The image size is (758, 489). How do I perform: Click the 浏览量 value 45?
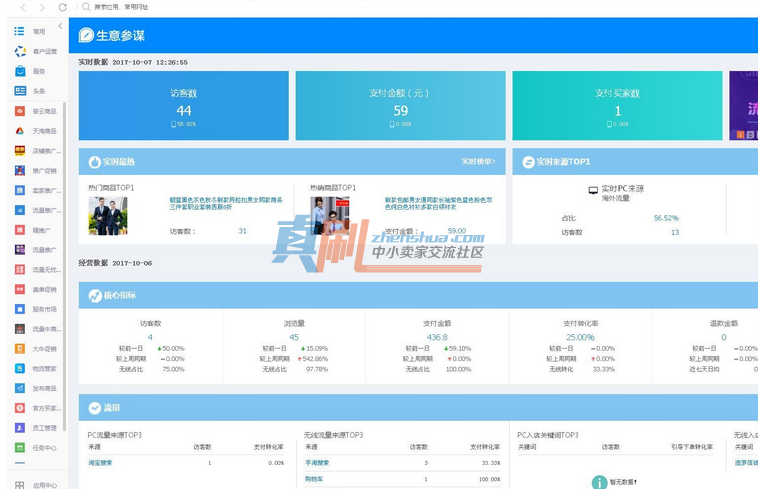[294, 337]
